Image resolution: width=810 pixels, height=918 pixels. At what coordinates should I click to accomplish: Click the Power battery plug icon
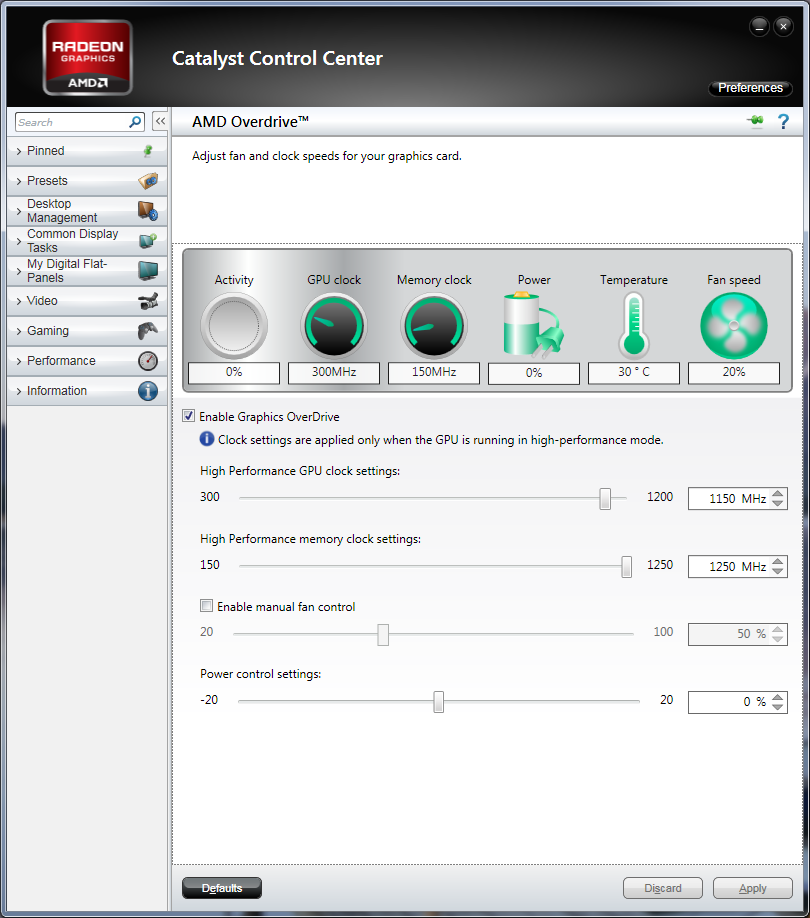coord(533,326)
